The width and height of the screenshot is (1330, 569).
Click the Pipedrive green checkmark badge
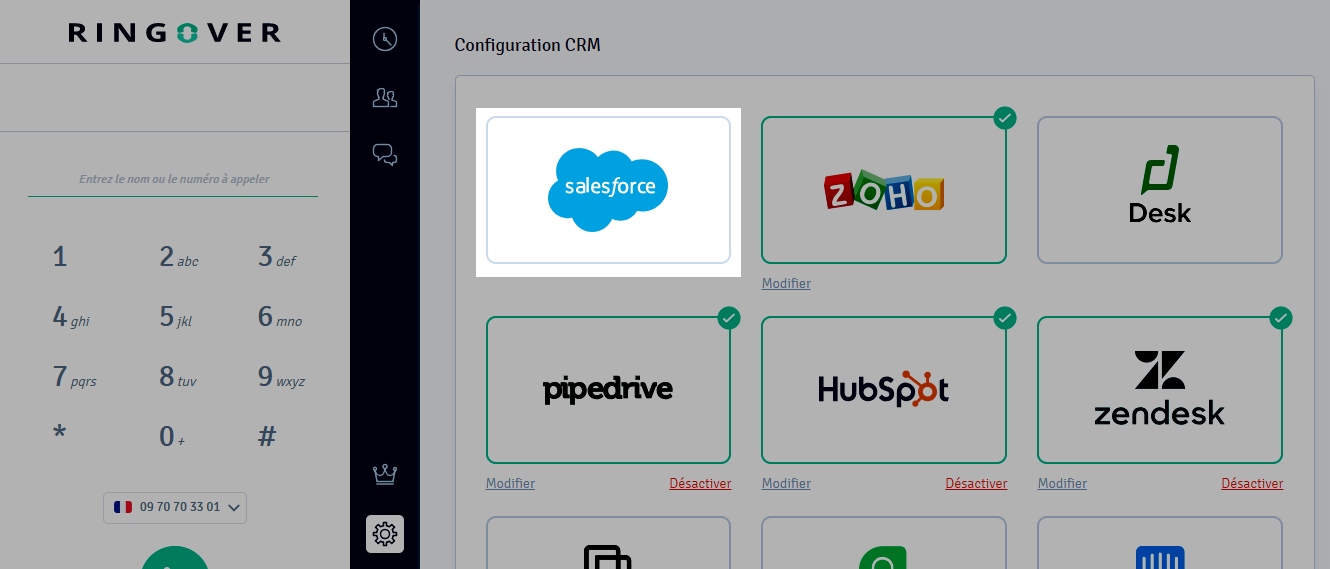pyautogui.click(x=729, y=318)
